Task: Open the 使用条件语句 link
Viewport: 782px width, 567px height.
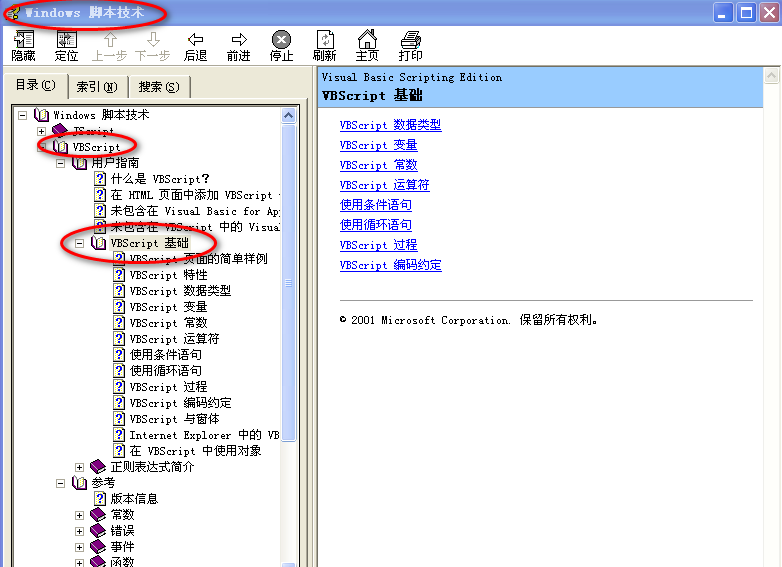Action: [x=376, y=204]
